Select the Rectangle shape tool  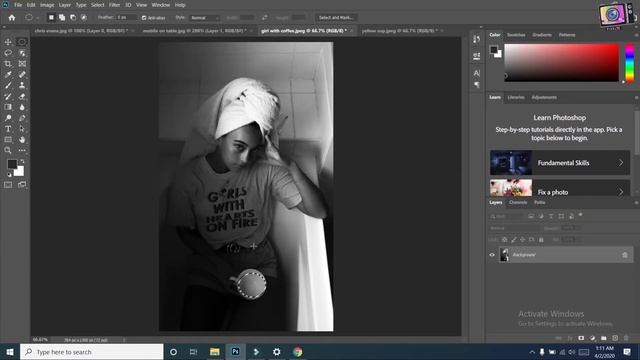coord(8,140)
